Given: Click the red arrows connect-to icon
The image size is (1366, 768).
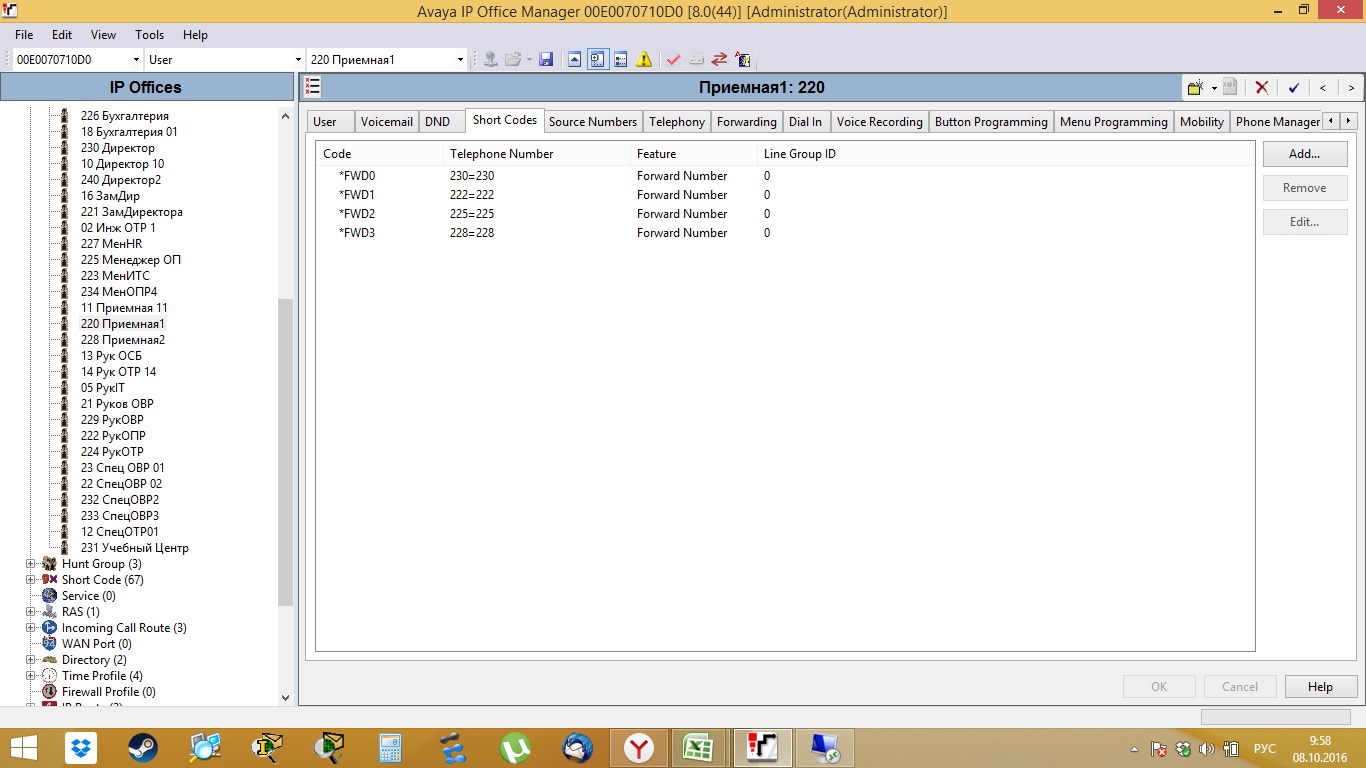Looking at the screenshot, I should (x=719, y=60).
